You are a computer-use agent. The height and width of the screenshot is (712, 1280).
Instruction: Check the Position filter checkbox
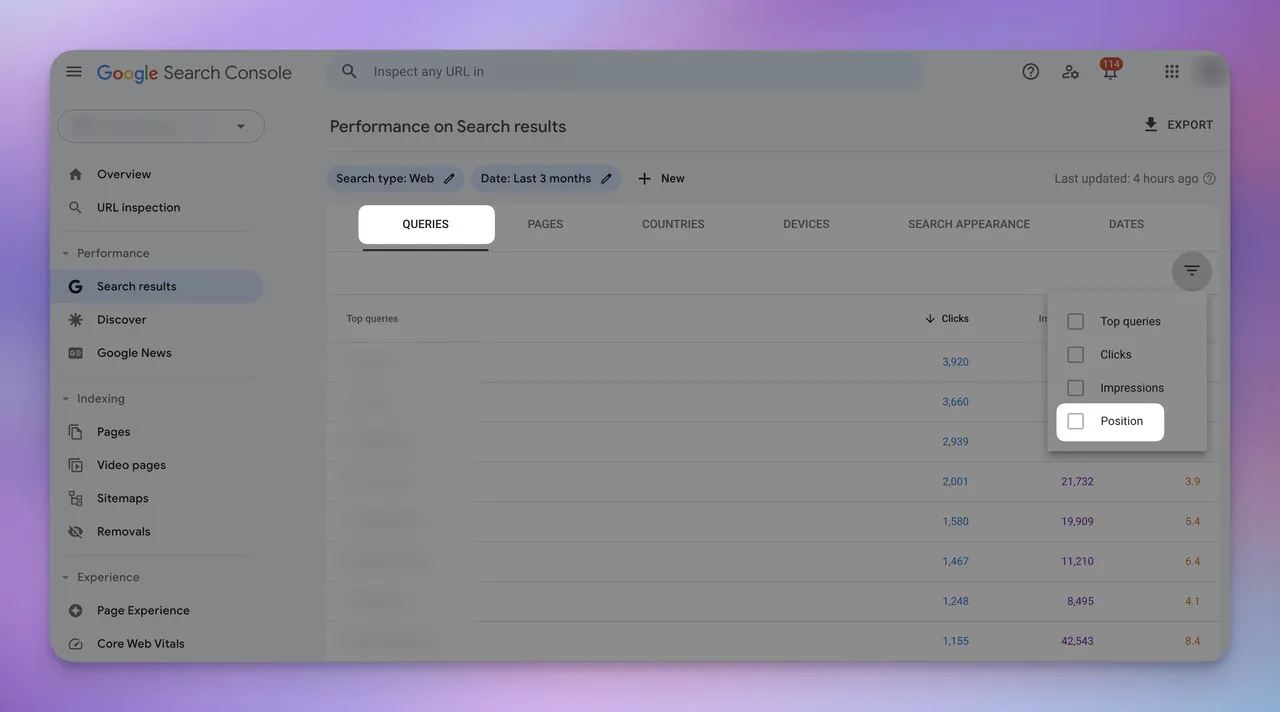click(x=1076, y=422)
